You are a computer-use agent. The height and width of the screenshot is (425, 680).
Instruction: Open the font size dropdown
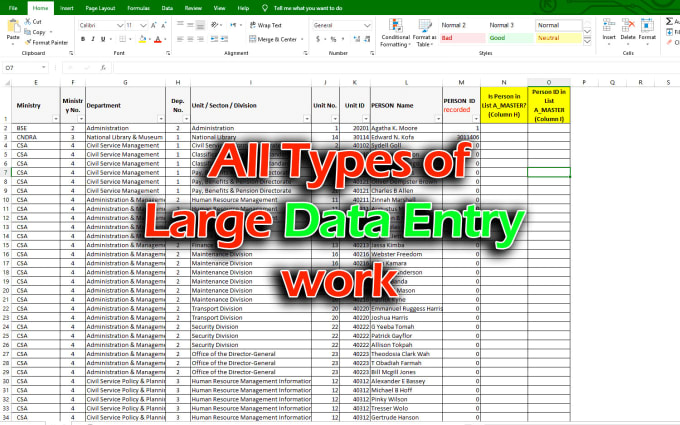(143, 26)
